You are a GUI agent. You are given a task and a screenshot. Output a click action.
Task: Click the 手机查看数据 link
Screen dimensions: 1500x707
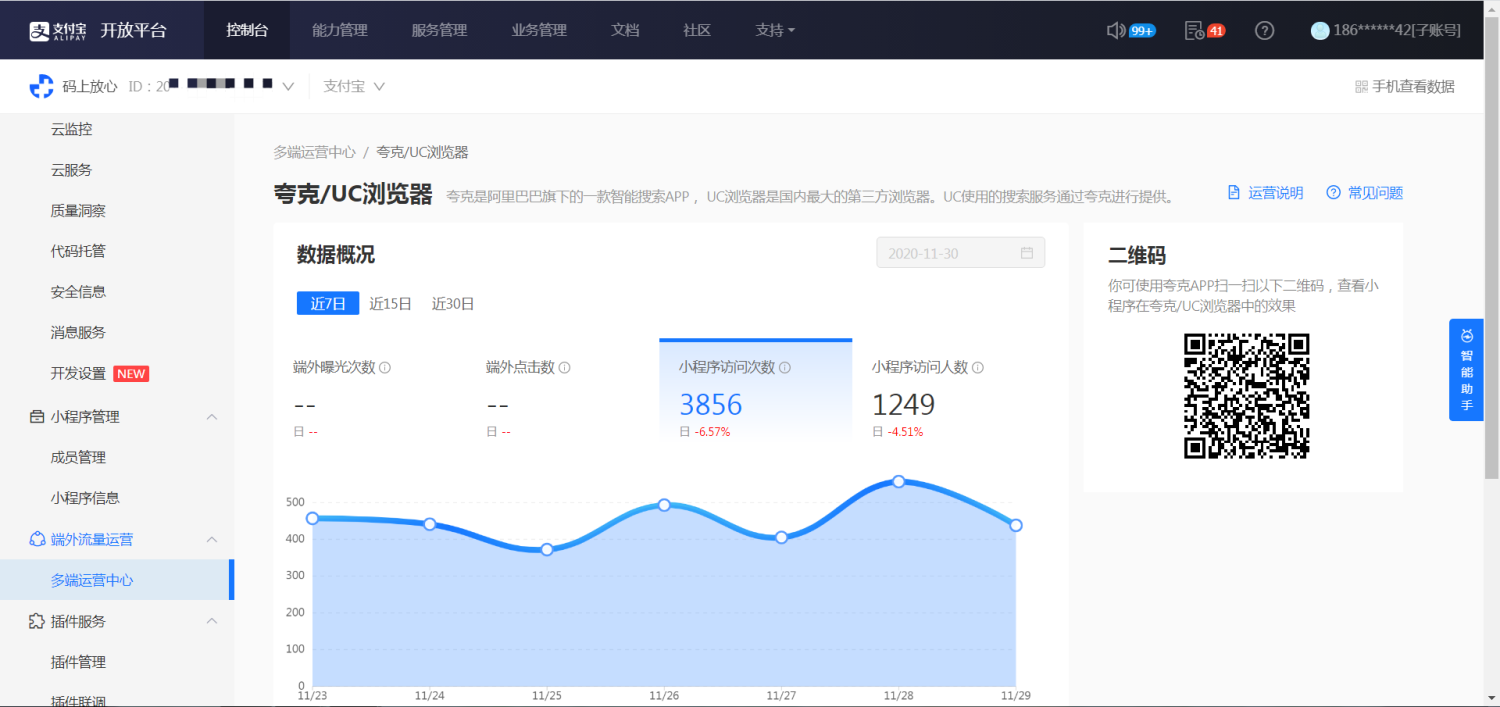[1413, 87]
